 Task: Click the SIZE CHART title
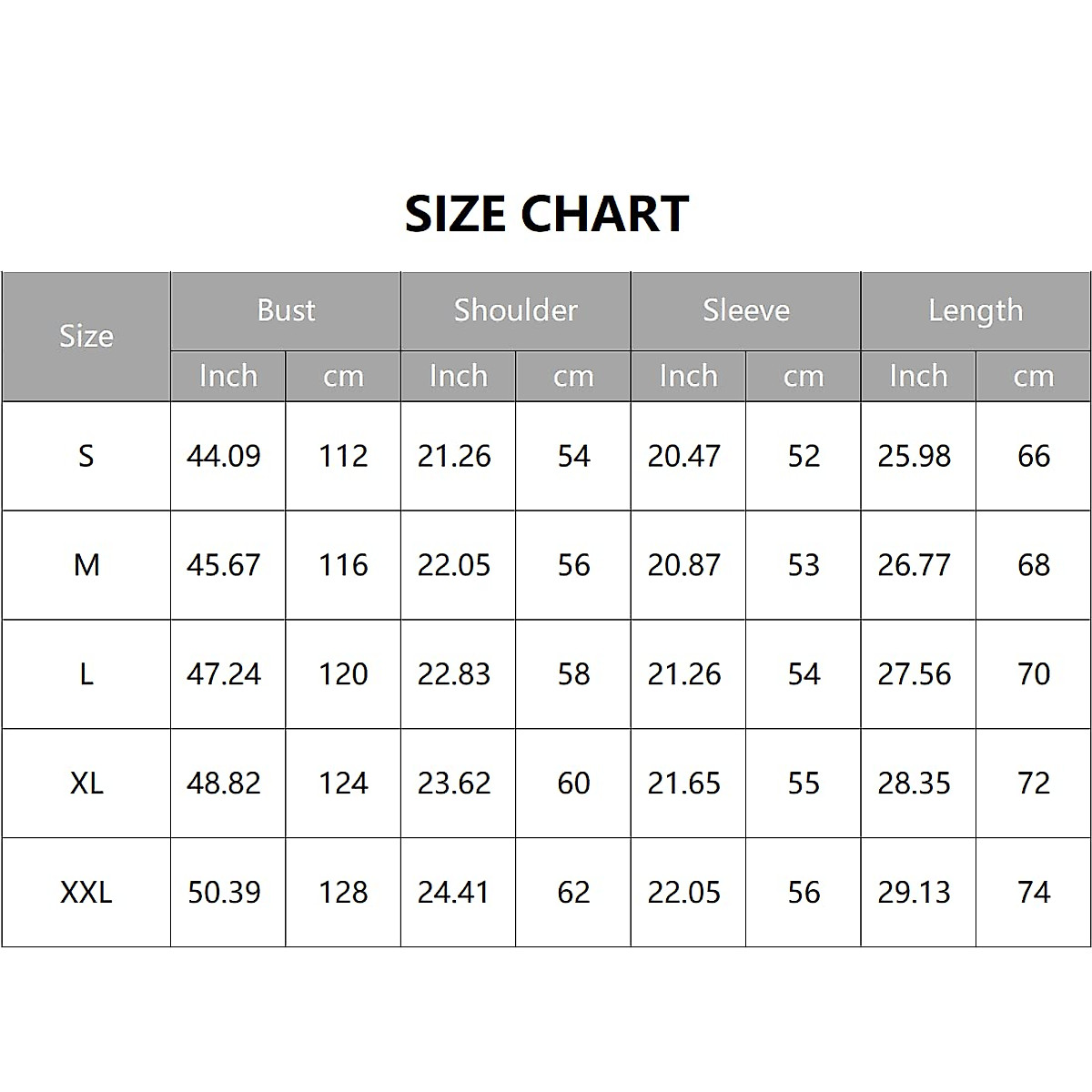coord(546,214)
